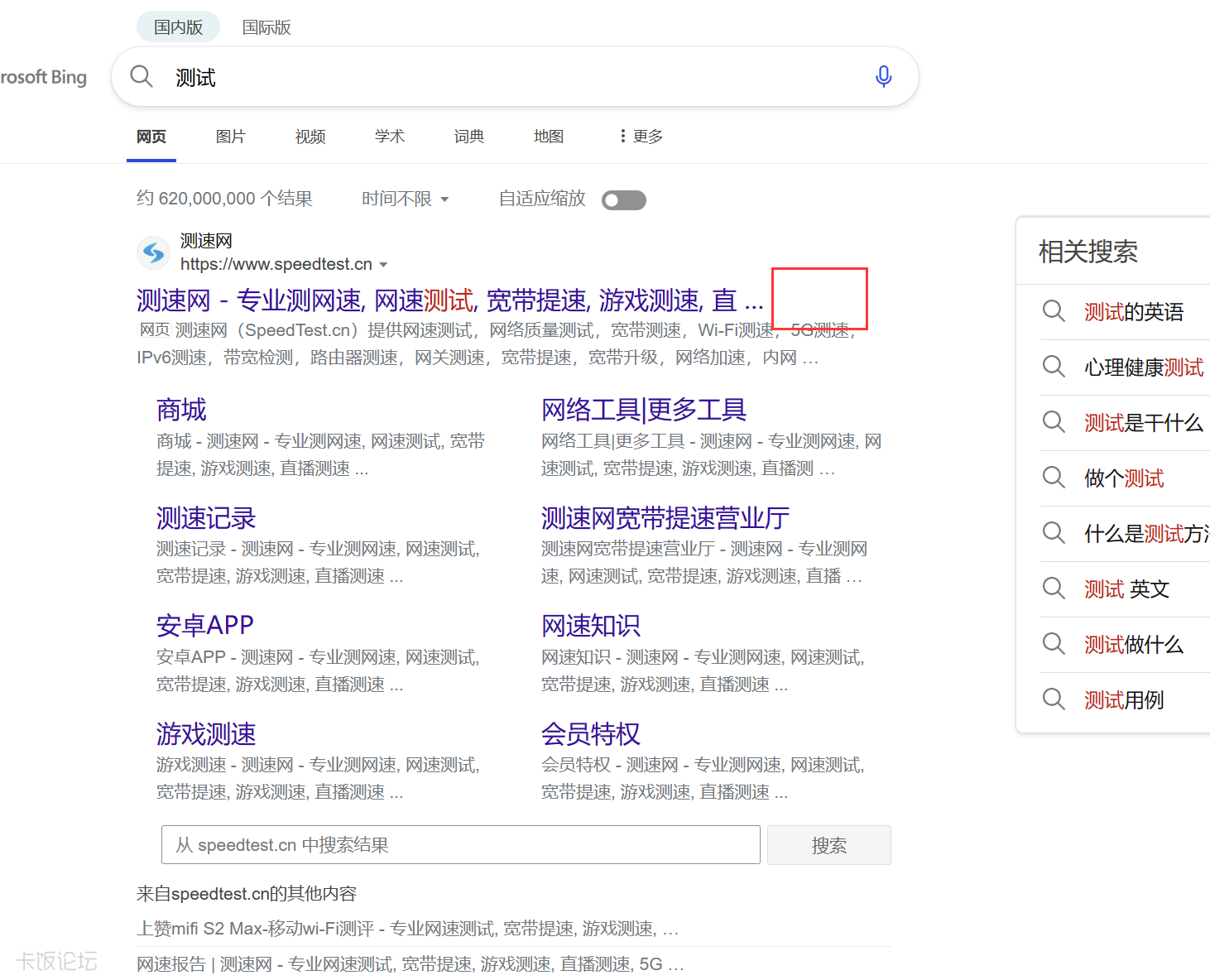
Task: Select the 学术 search tab
Action: (x=390, y=137)
